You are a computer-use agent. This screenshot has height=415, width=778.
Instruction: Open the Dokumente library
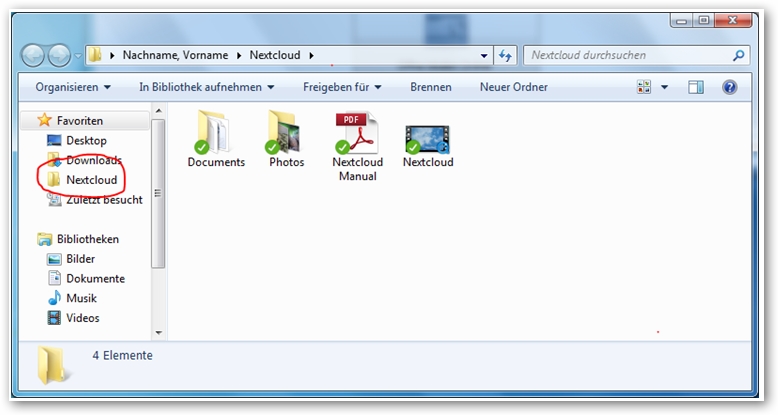pyautogui.click(x=95, y=278)
